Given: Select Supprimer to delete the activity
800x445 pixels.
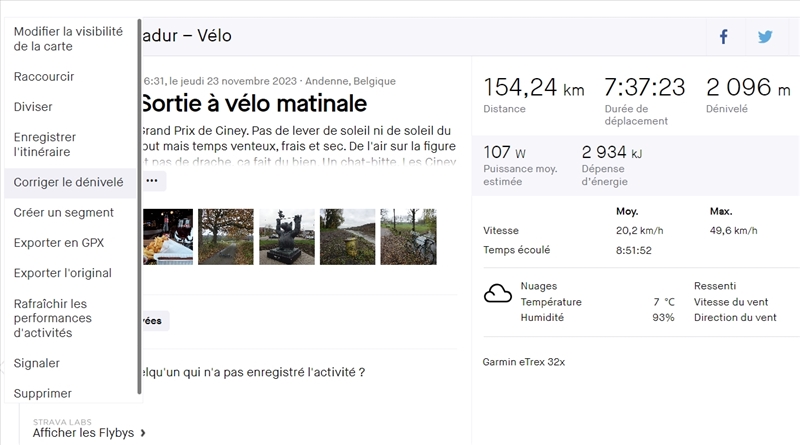Looking at the screenshot, I should [43, 393].
